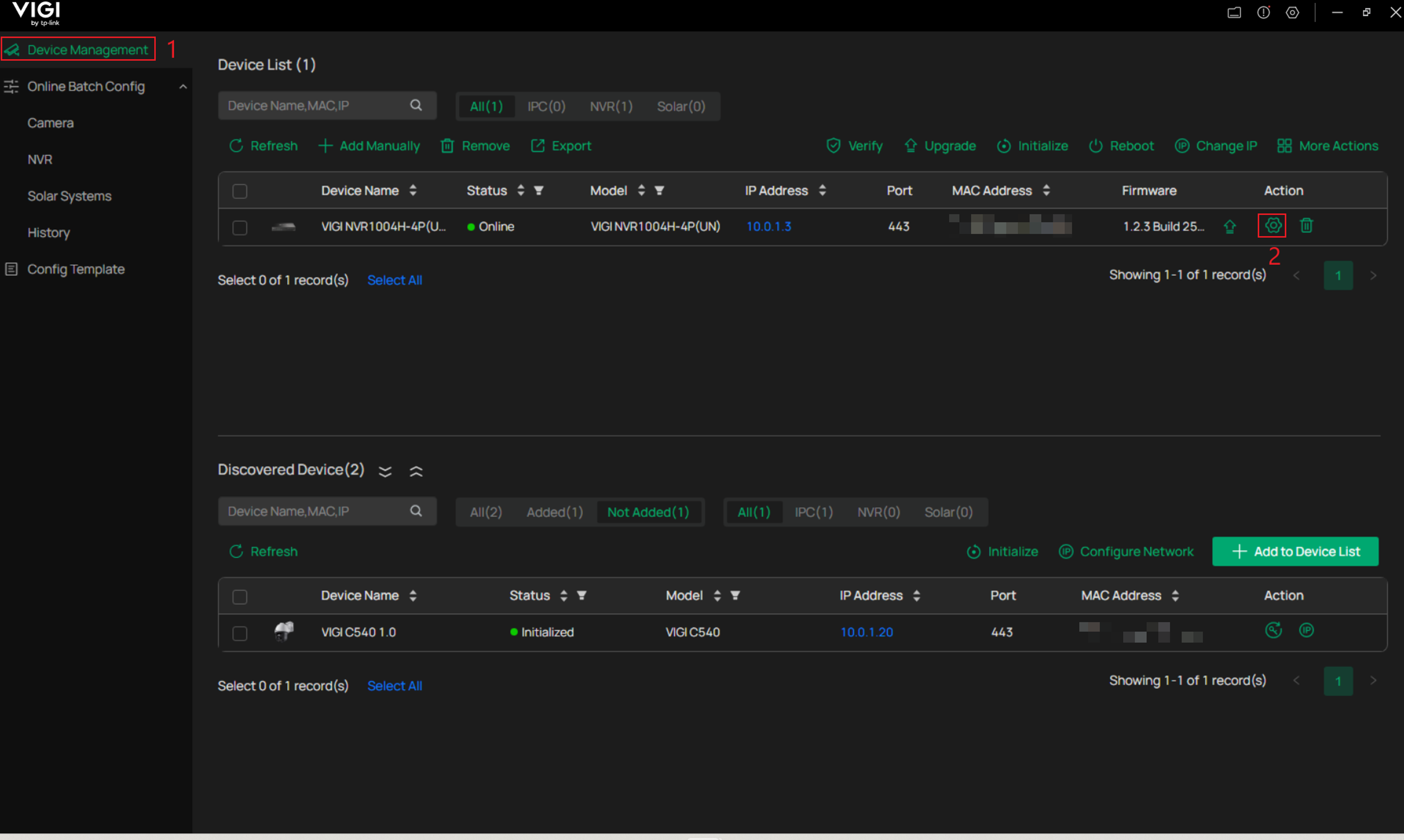The image size is (1404, 840).
Task: Collapse Discovered Device panel upward chevrons
Action: (416, 471)
